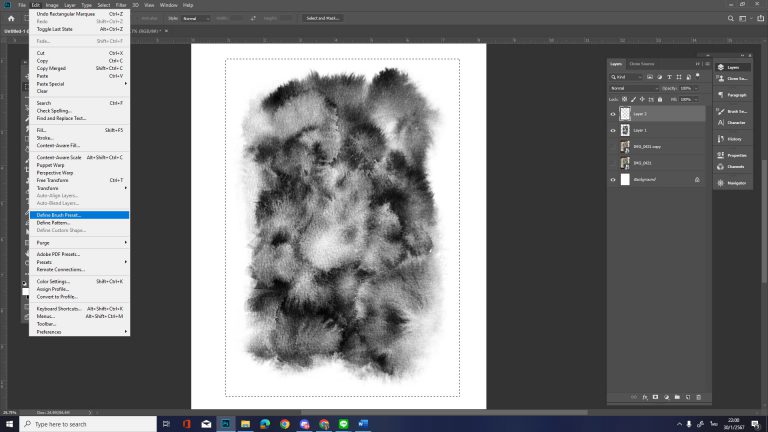Open the Navigator panel icon
768x432 pixels.
735,183
